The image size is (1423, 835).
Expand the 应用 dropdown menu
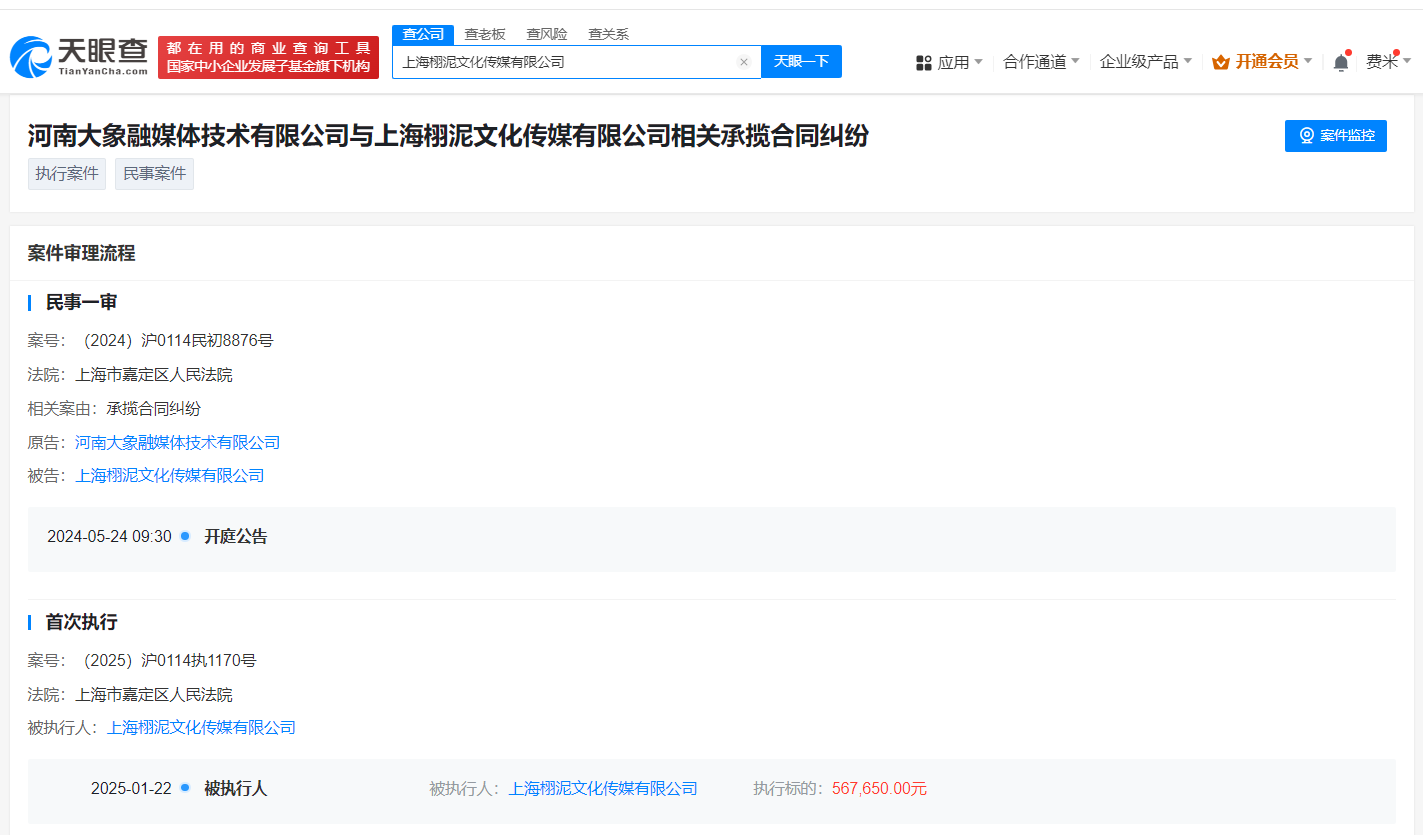pos(960,62)
